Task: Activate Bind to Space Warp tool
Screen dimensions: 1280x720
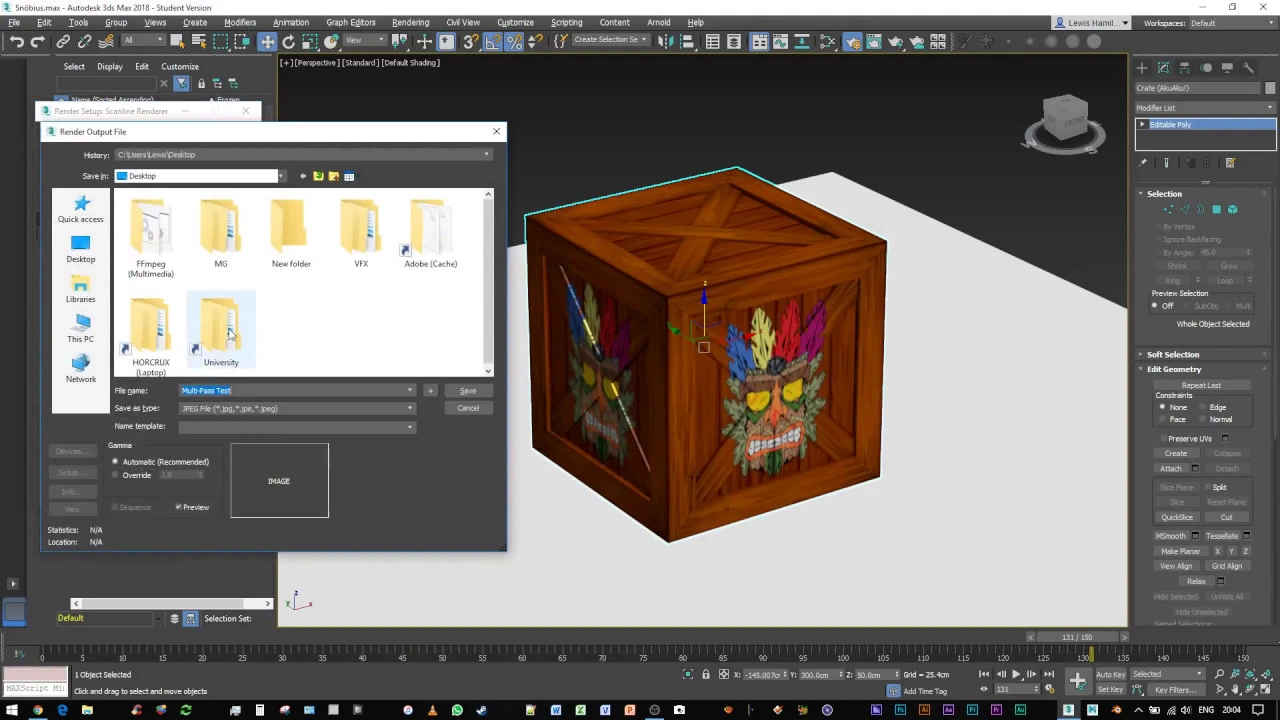Action: [106, 41]
